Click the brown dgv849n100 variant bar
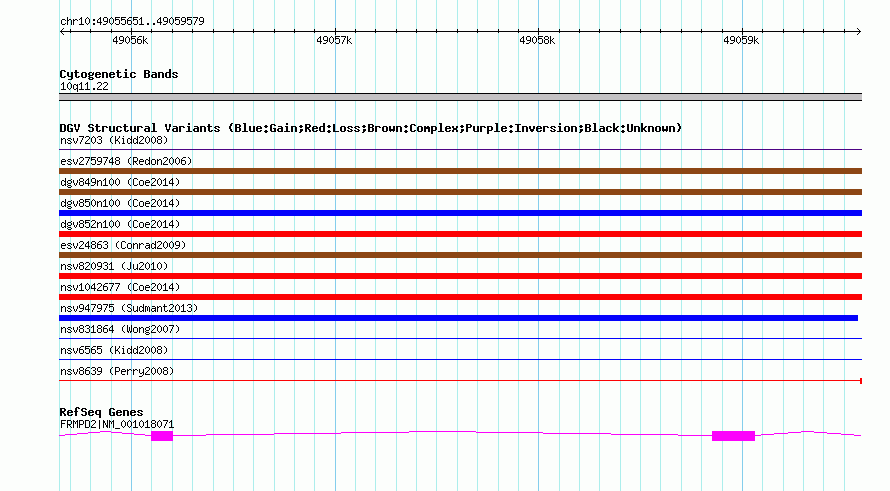This screenshot has height=491, width=890. tap(460, 192)
